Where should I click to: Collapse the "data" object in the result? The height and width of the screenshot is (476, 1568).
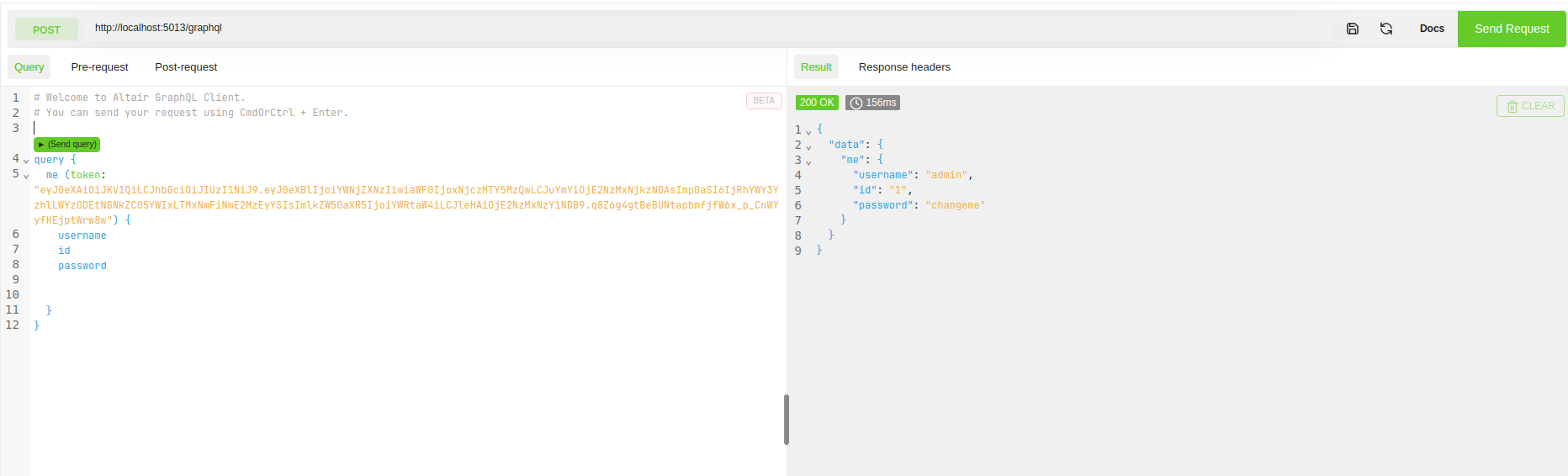[808, 146]
